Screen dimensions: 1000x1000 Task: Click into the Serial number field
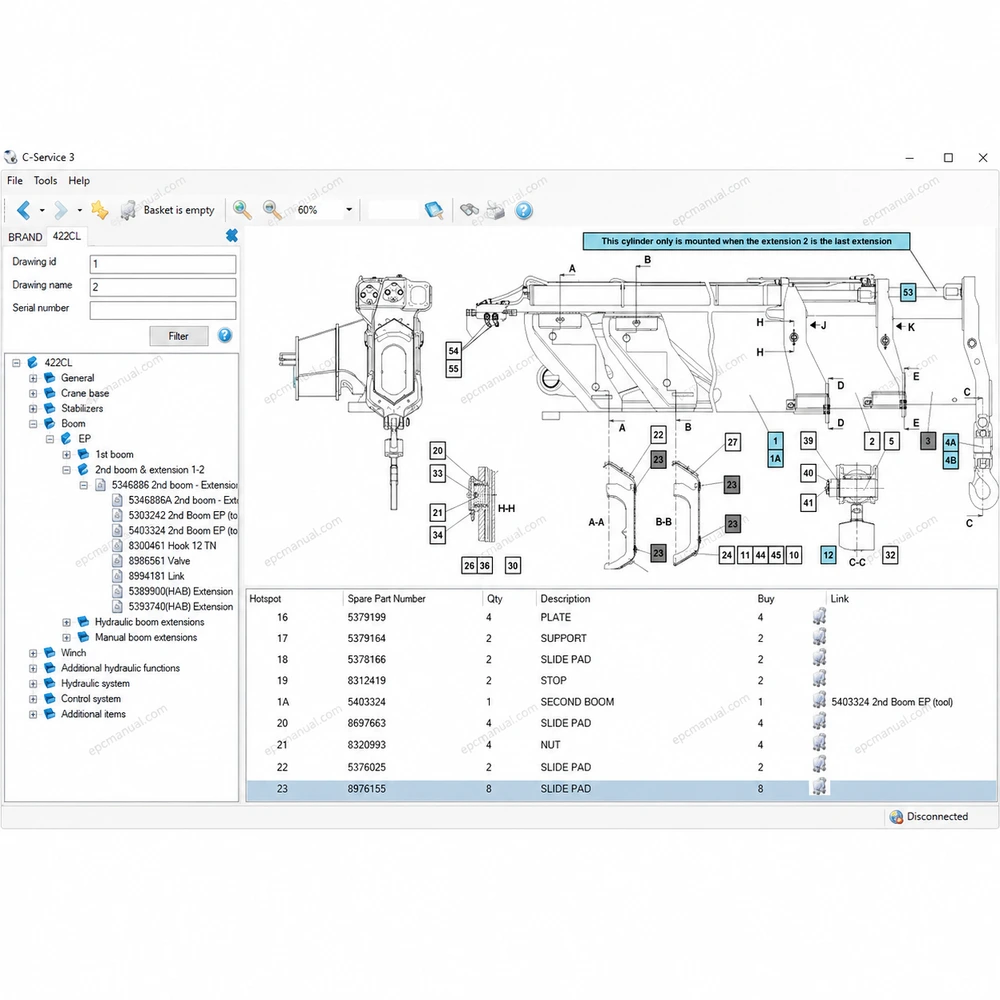pos(163,310)
